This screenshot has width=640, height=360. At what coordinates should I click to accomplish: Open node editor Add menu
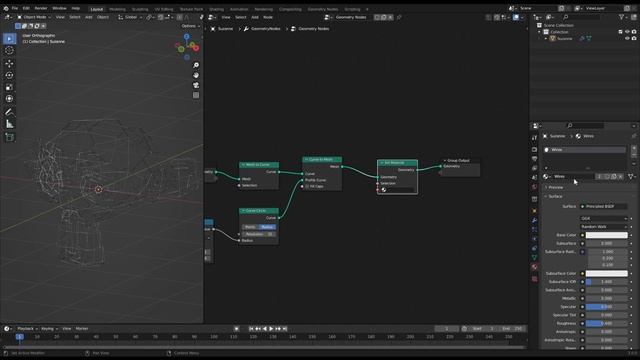pos(255,17)
